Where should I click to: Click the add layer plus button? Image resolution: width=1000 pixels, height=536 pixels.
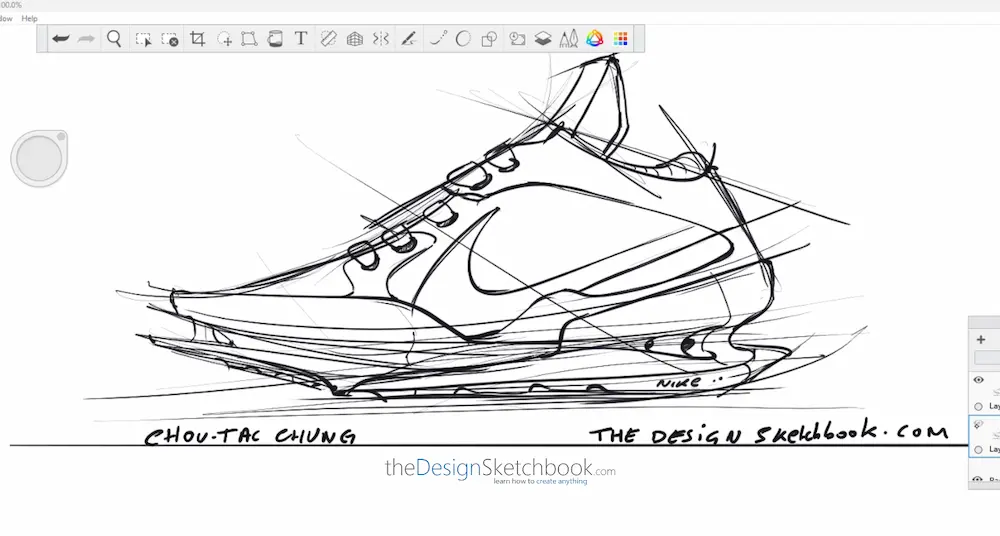tap(981, 339)
